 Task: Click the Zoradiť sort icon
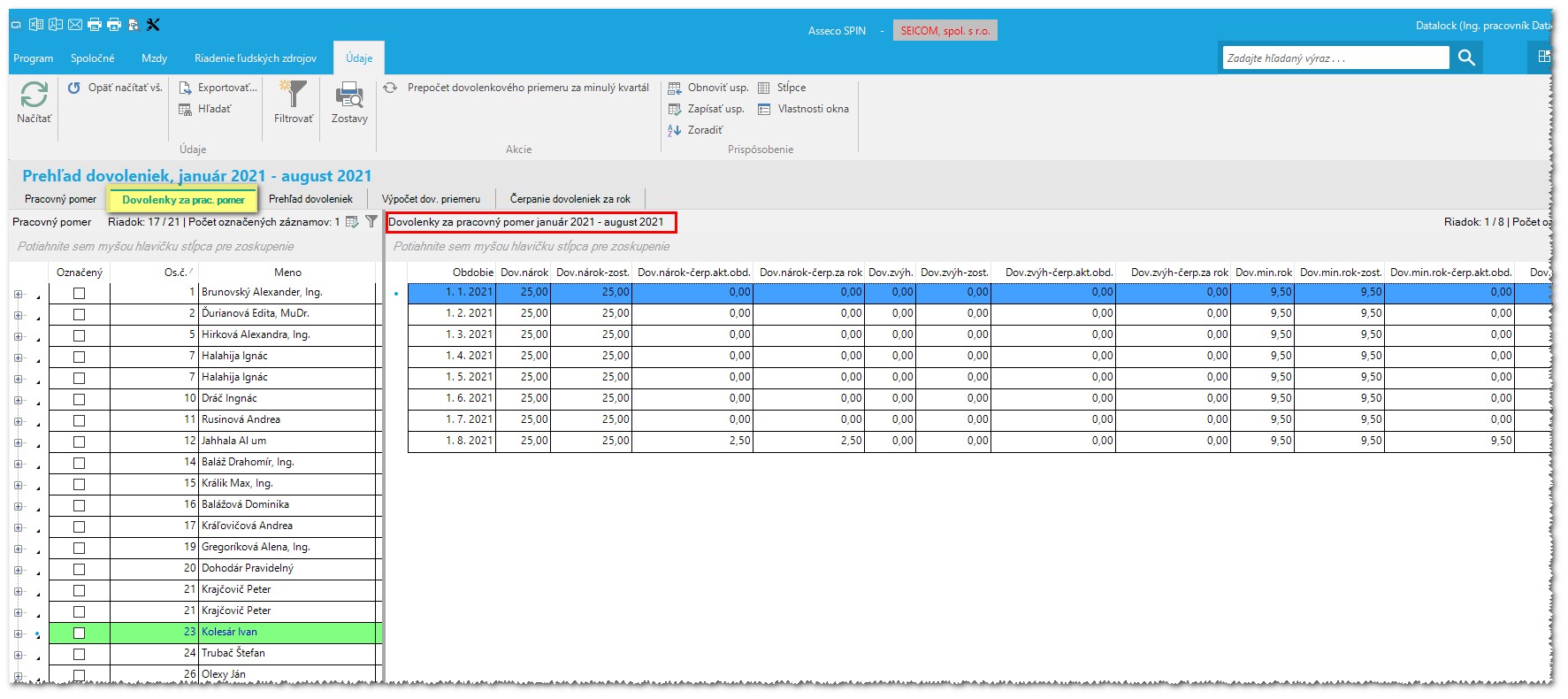675,130
